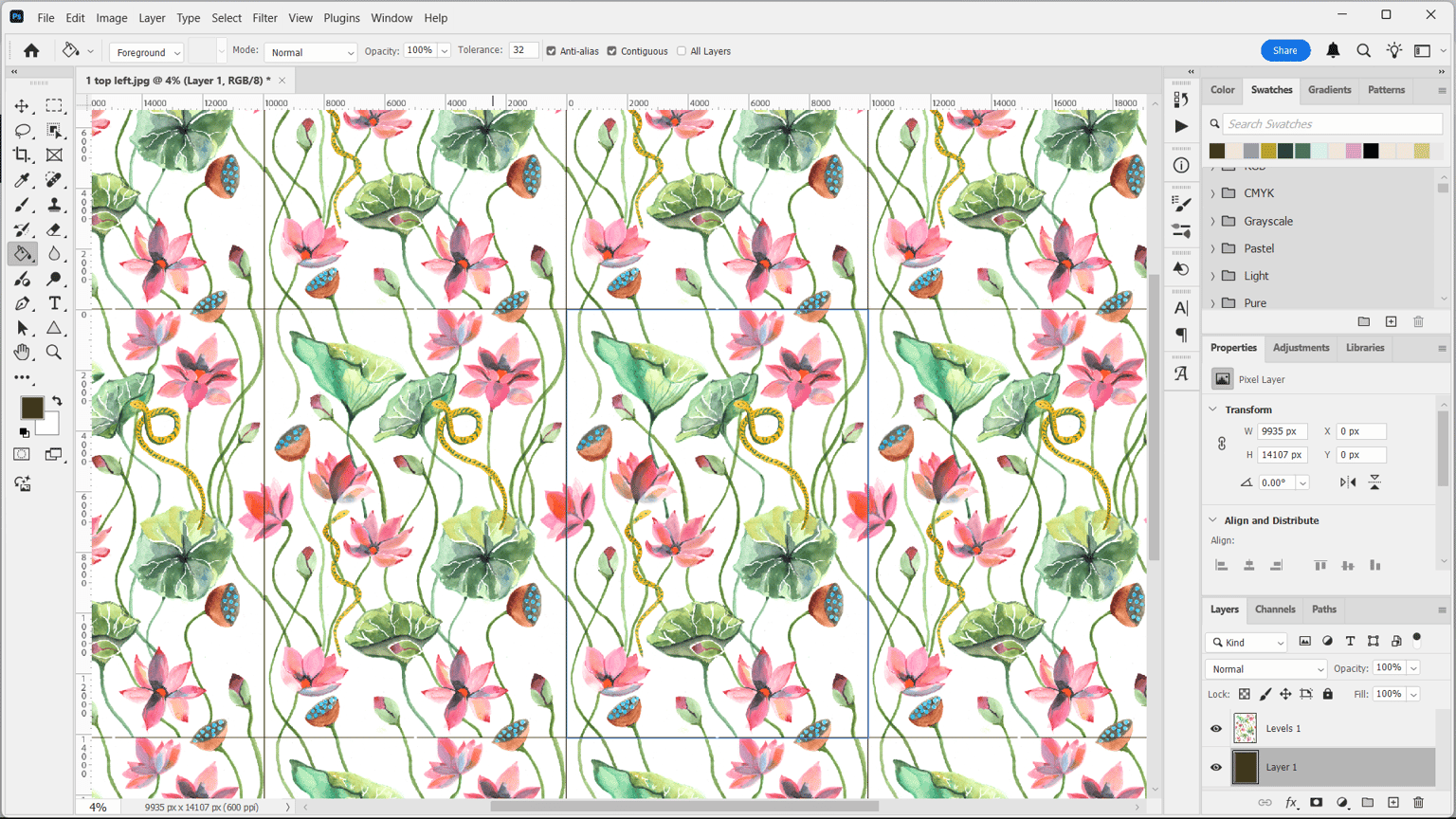Create a new layer in Layers panel

1393,802
